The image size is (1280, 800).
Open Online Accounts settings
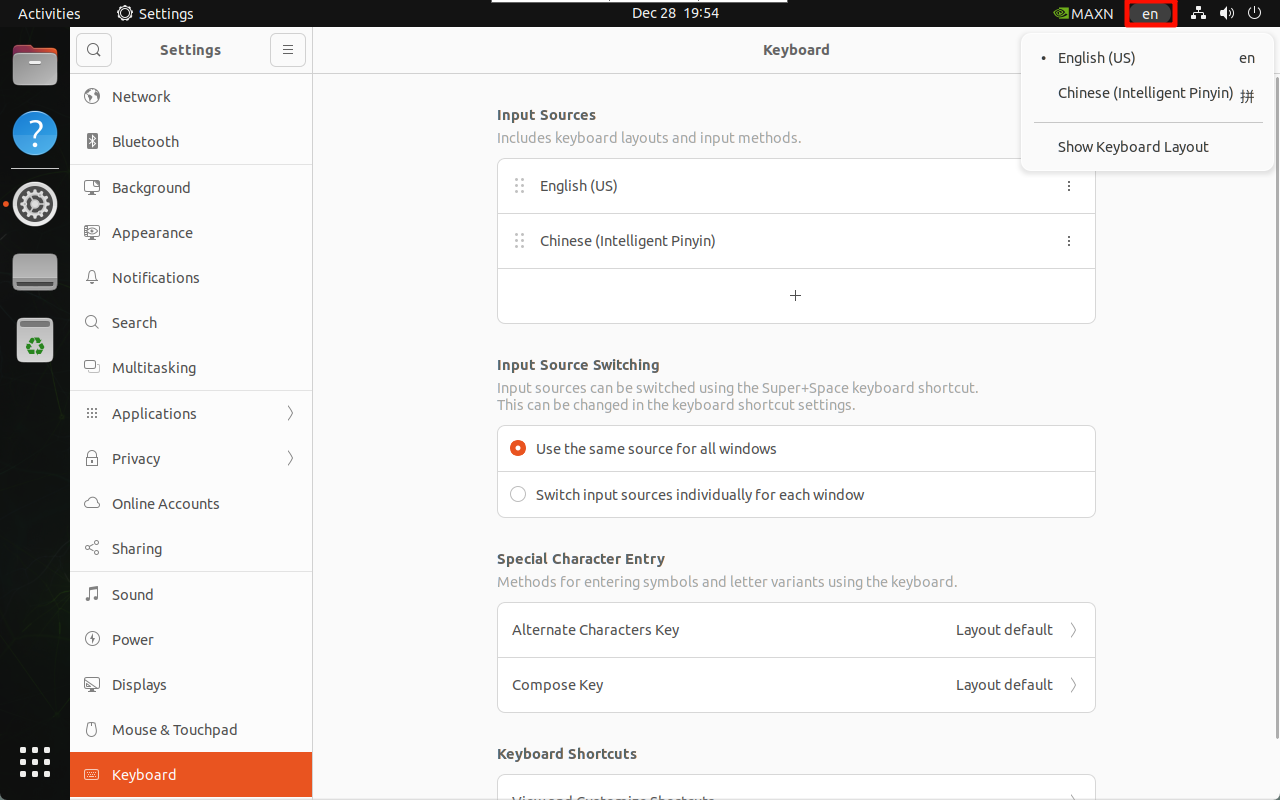[191, 504]
